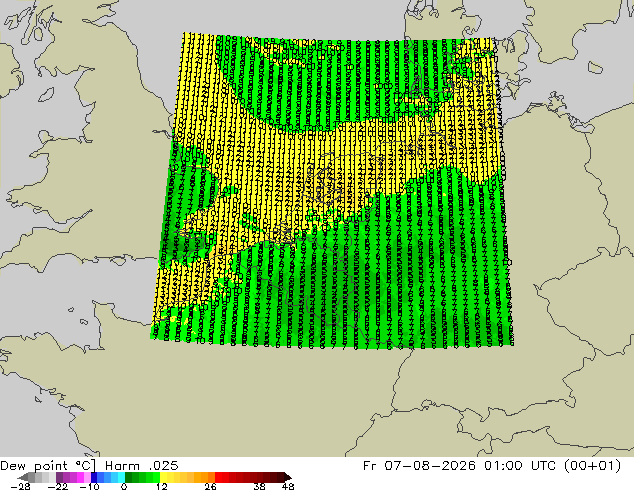
Task: Click the '48' legend value
Action: click(x=288, y=486)
